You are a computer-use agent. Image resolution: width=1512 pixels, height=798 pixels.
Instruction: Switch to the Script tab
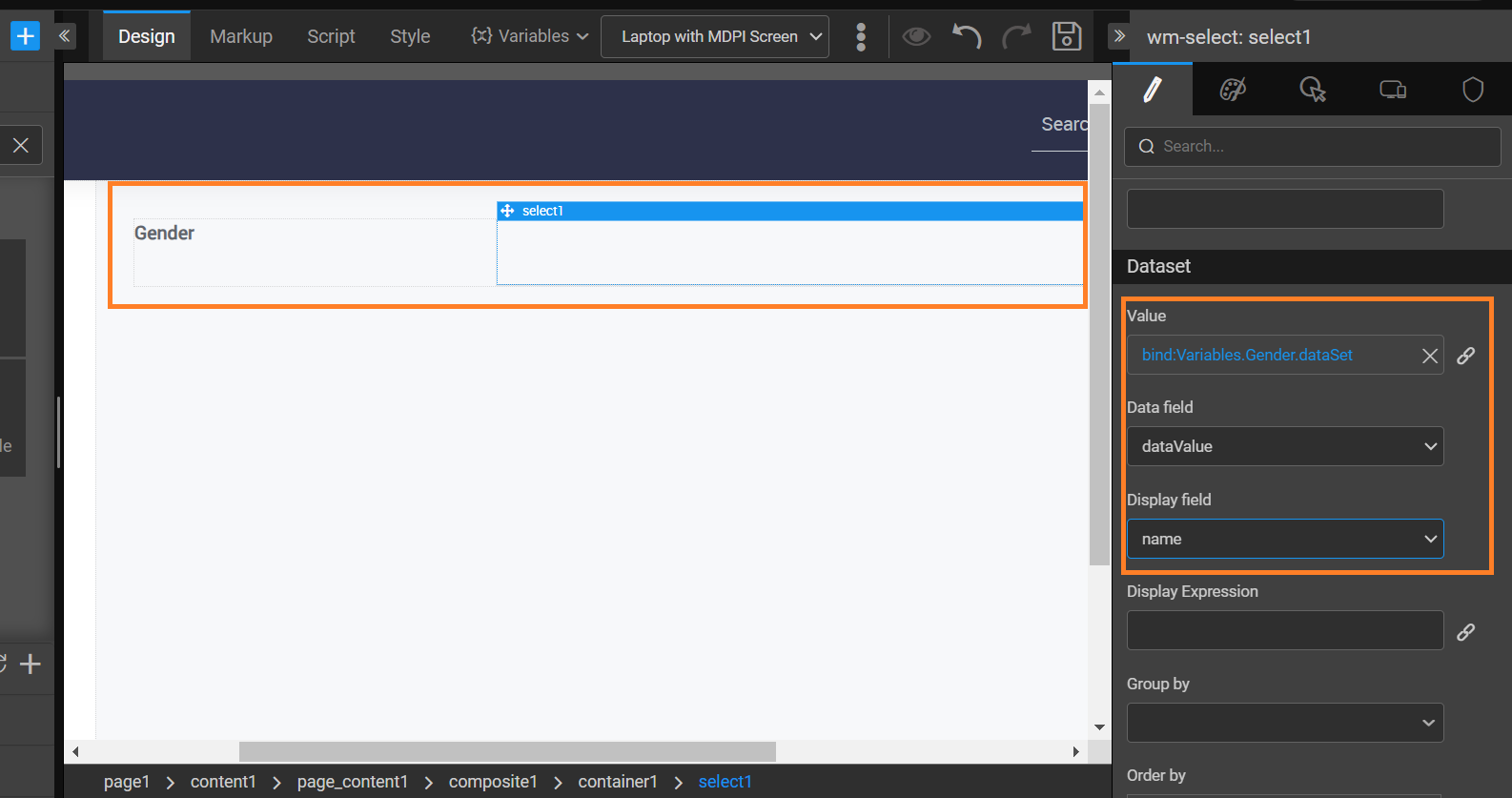[x=331, y=36]
